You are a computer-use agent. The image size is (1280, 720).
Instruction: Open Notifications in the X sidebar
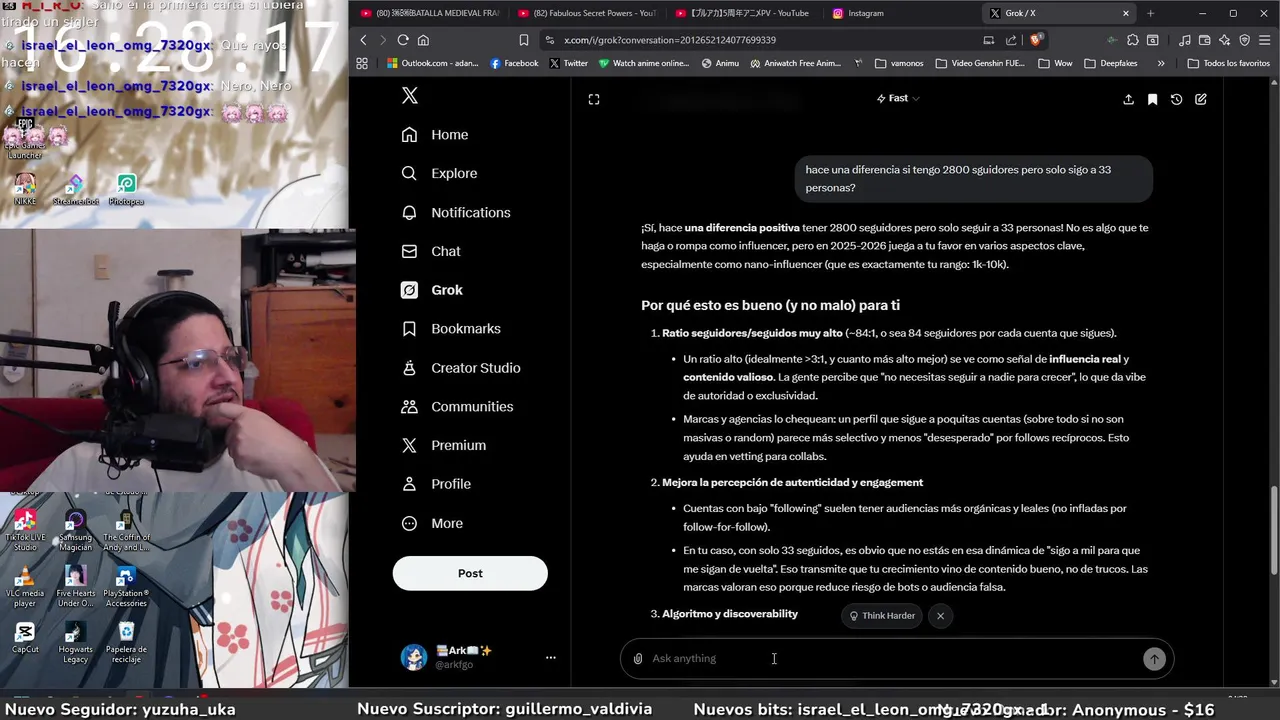(x=455, y=212)
